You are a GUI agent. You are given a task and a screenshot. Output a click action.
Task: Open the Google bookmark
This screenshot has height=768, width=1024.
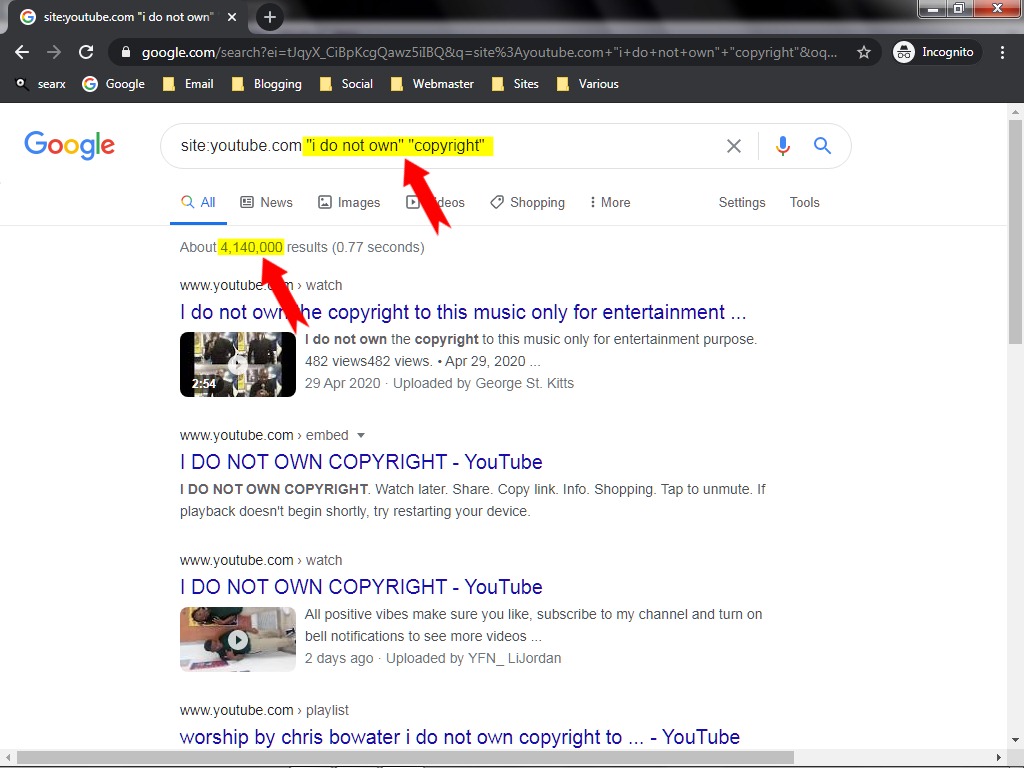(114, 84)
